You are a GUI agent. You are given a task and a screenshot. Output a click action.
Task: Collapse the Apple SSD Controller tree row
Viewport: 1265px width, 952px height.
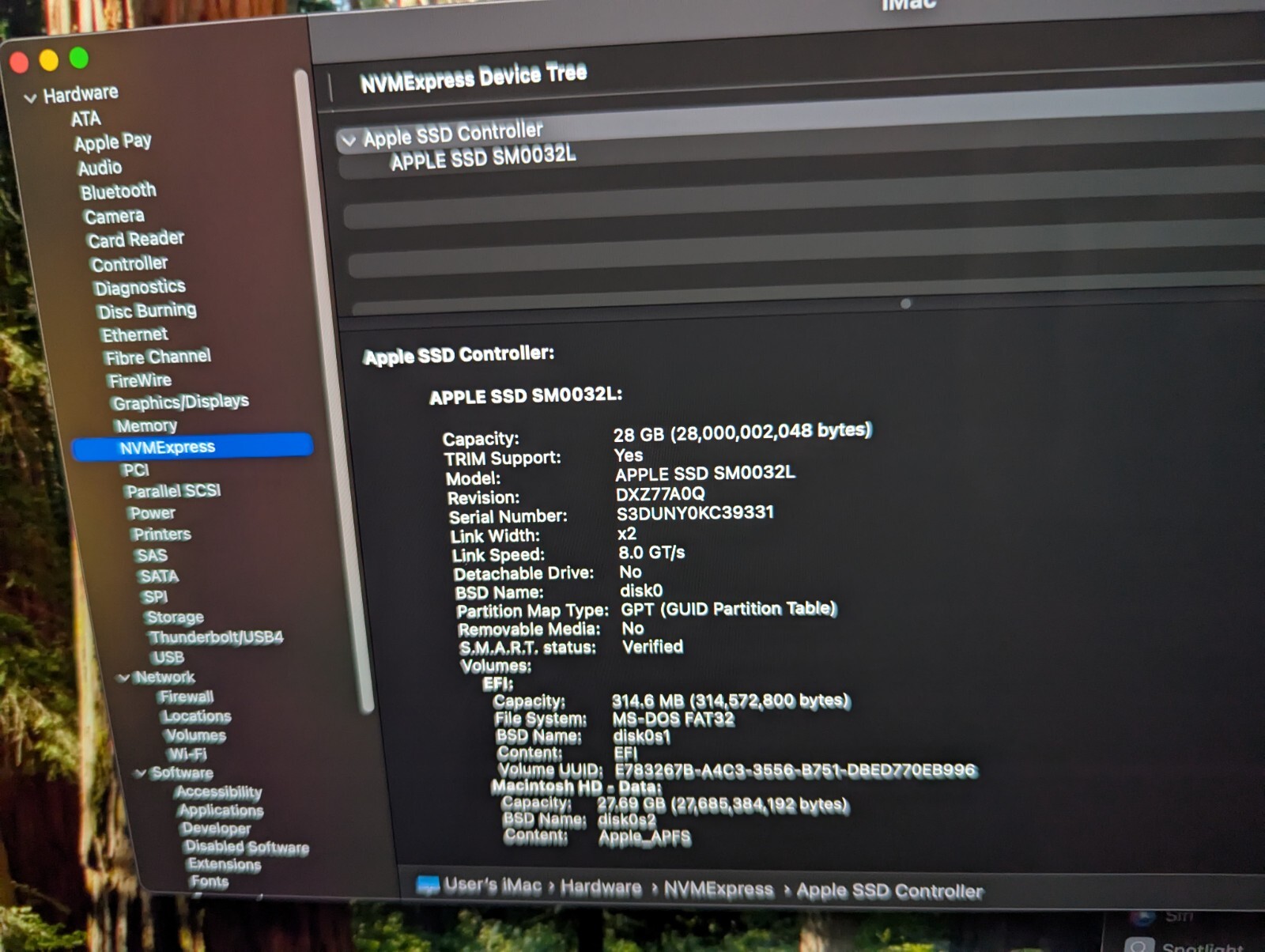(x=348, y=141)
